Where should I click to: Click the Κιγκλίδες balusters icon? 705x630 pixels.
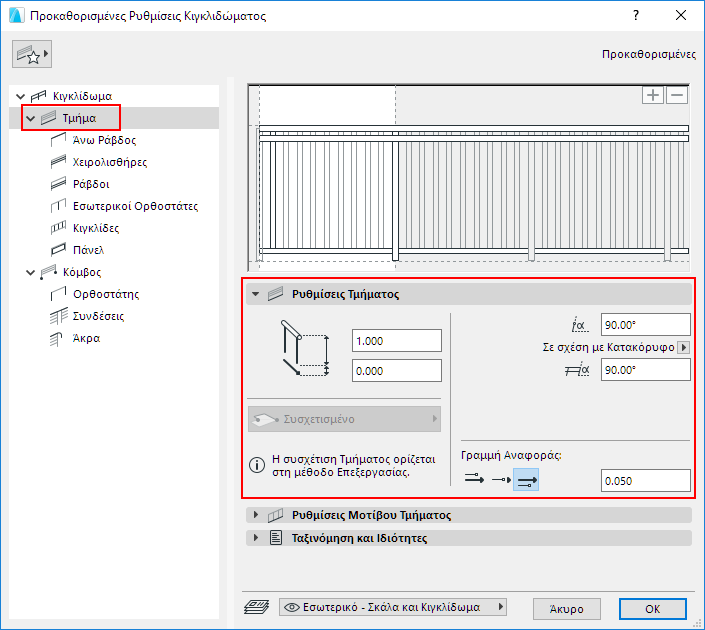click(x=58, y=228)
